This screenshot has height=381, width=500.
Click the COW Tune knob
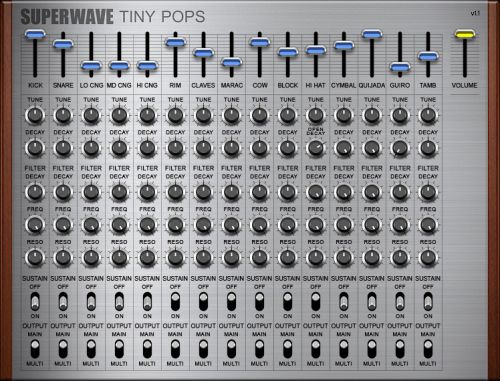coord(259,116)
